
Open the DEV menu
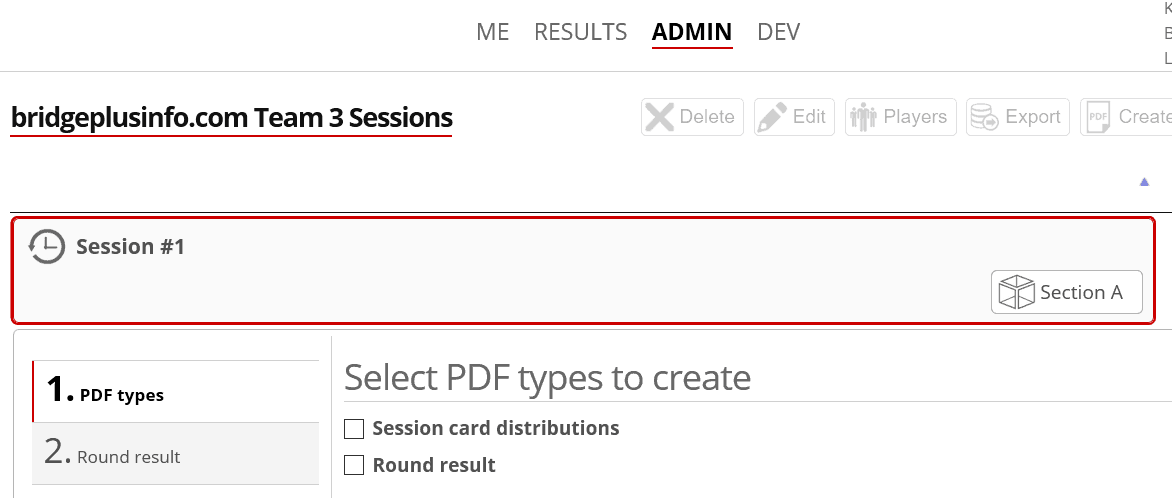(x=779, y=32)
